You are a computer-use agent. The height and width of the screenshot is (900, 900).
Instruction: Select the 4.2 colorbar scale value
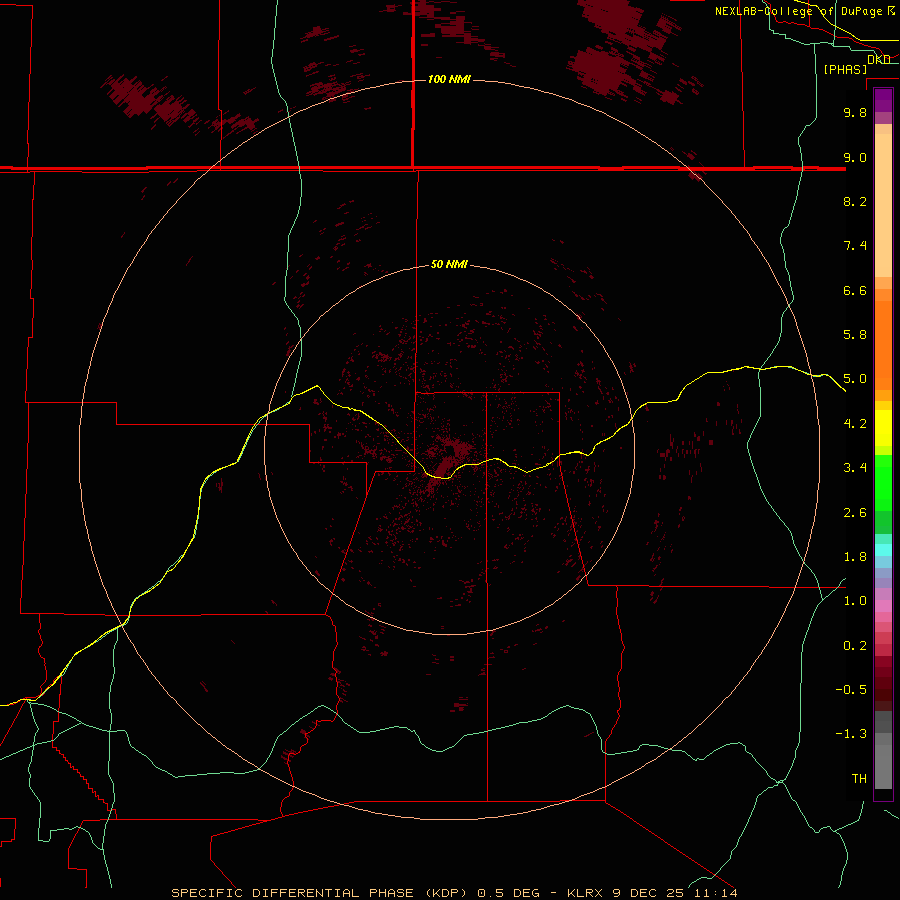855,424
